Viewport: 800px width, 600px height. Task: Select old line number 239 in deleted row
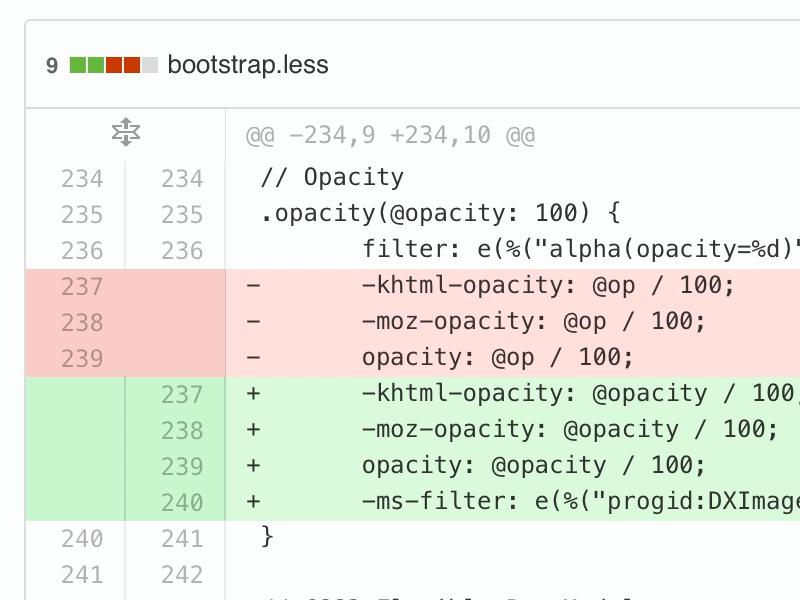tap(82, 359)
